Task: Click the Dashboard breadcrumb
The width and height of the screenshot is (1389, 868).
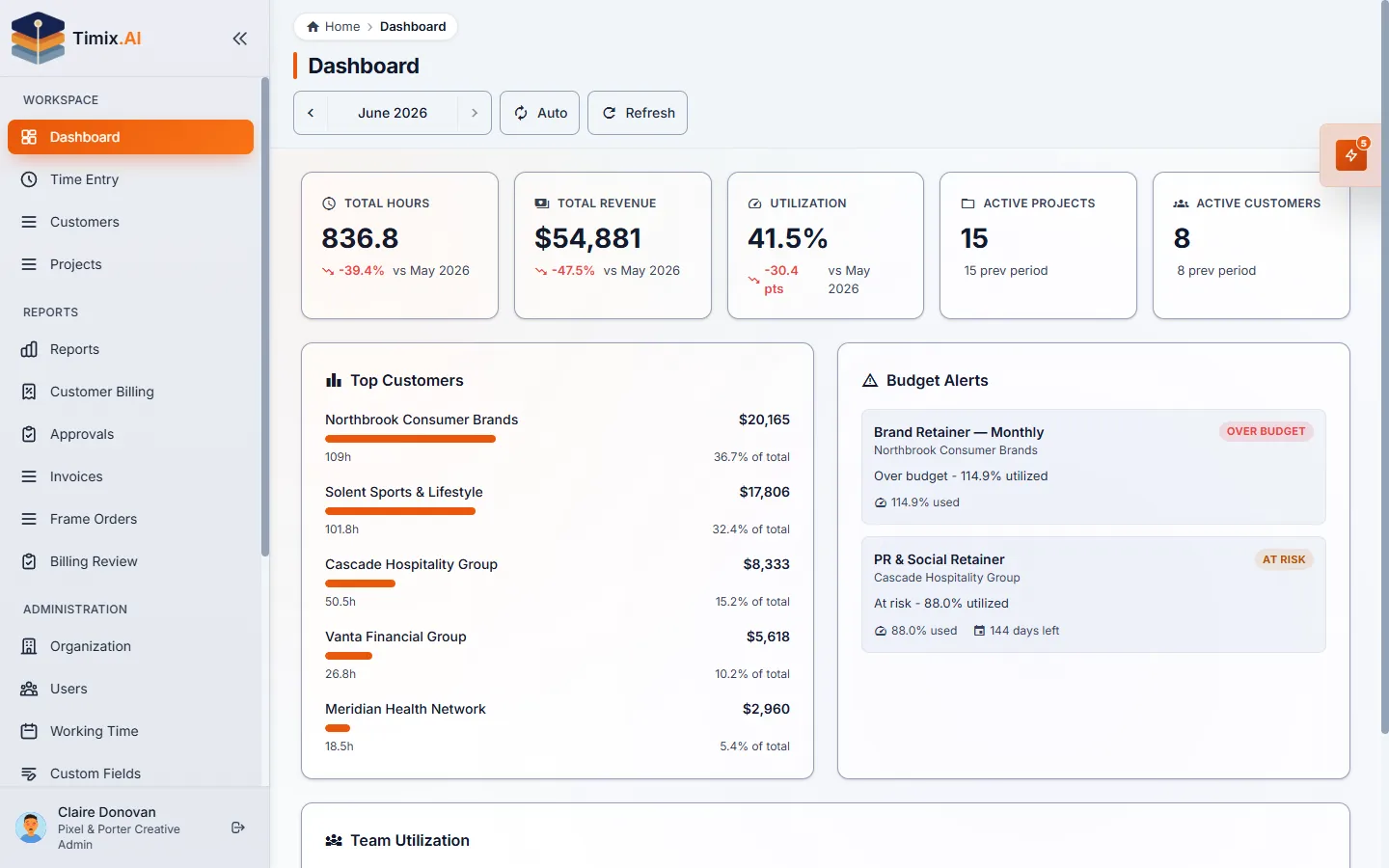Action: click(x=413, y=26)
